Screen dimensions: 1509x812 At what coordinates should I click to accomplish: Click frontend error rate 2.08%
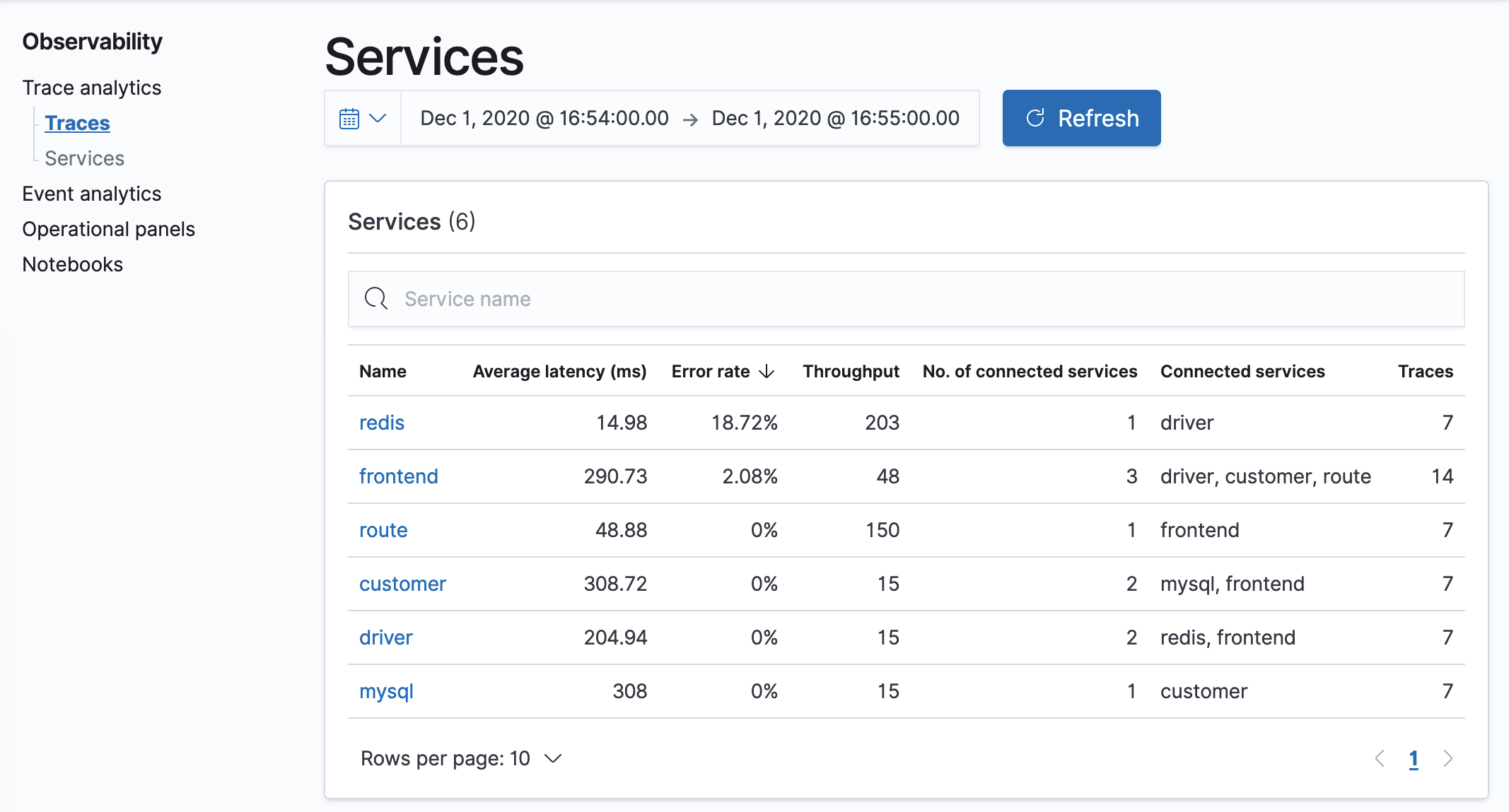(750, 476)
